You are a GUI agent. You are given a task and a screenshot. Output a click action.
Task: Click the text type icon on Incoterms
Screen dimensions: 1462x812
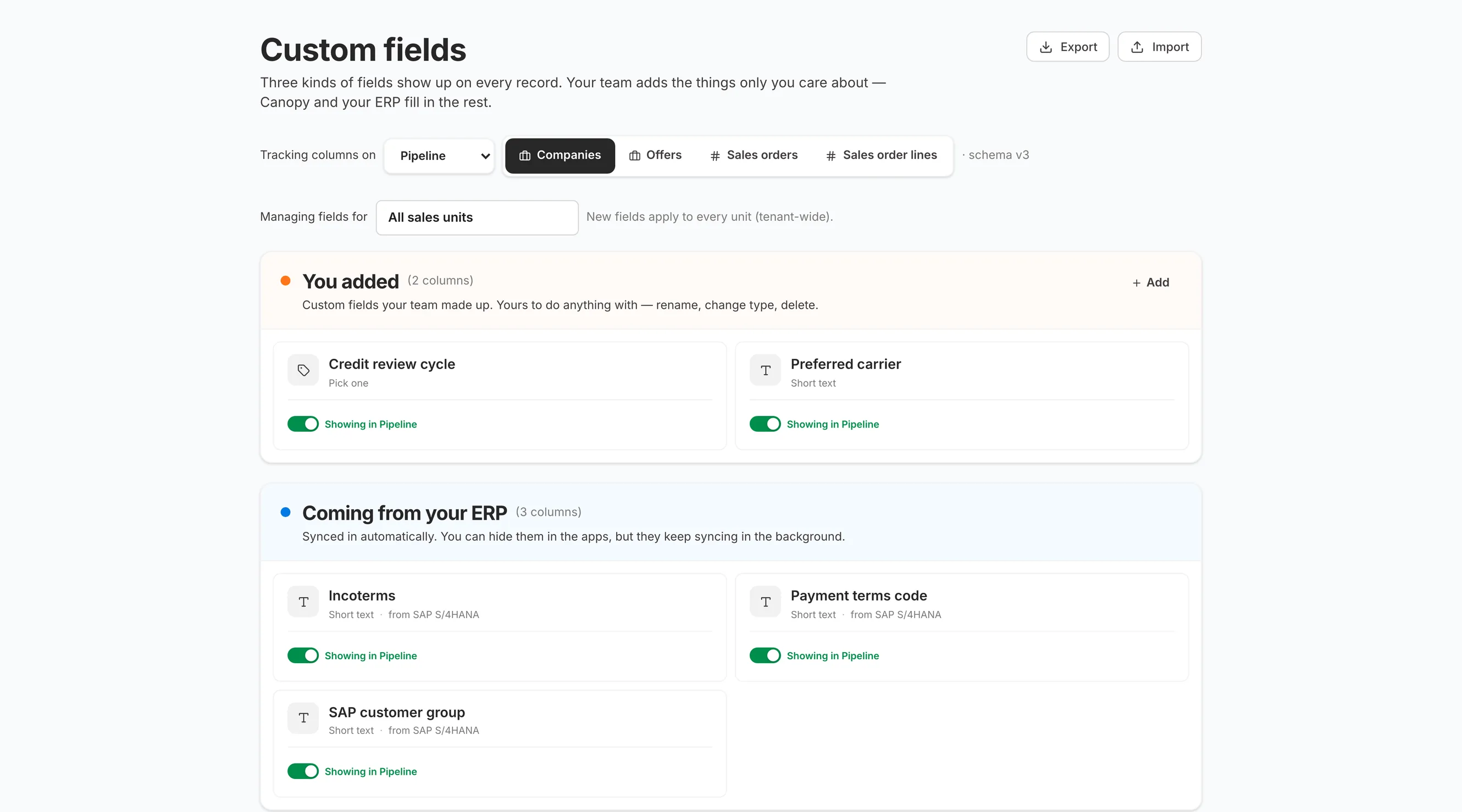tap(303, 602)
